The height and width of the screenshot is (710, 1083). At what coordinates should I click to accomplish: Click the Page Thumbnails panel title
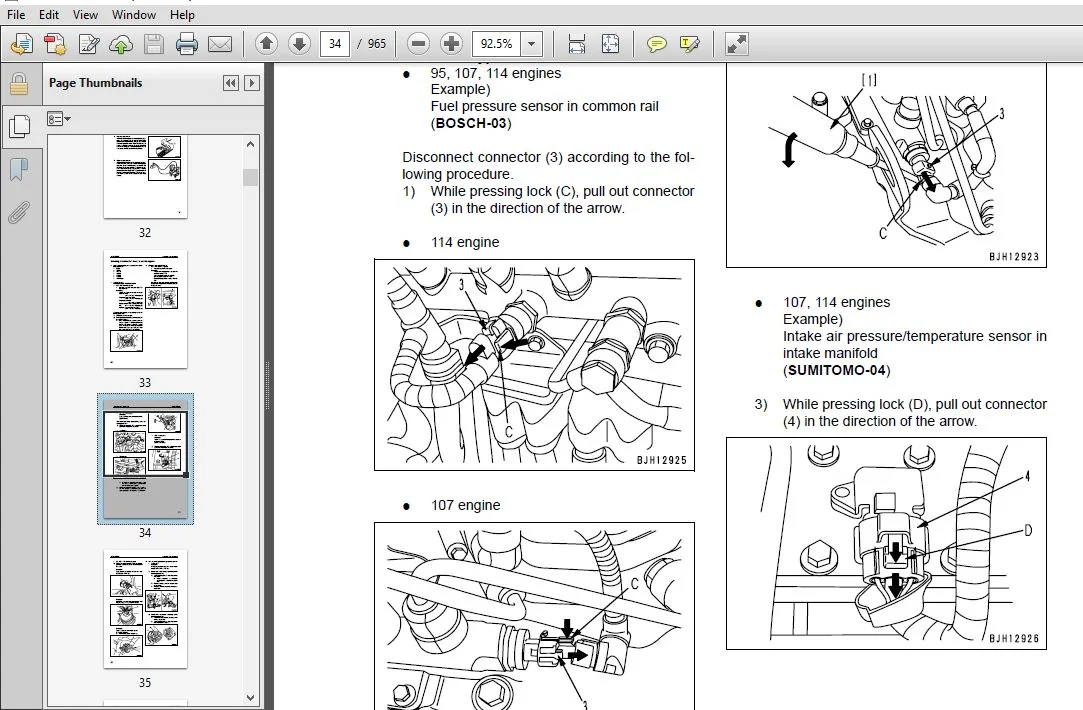[x=95, y=83]
